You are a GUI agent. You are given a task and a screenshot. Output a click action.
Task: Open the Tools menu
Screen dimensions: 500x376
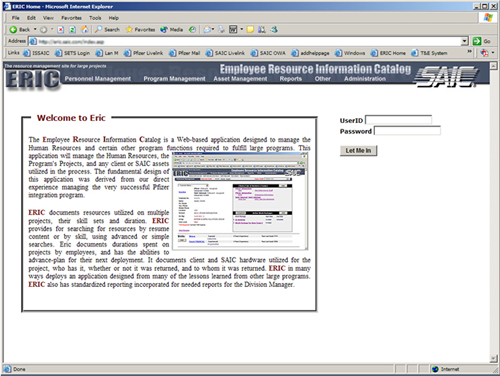pyautogui.click(x=95, y=18)
